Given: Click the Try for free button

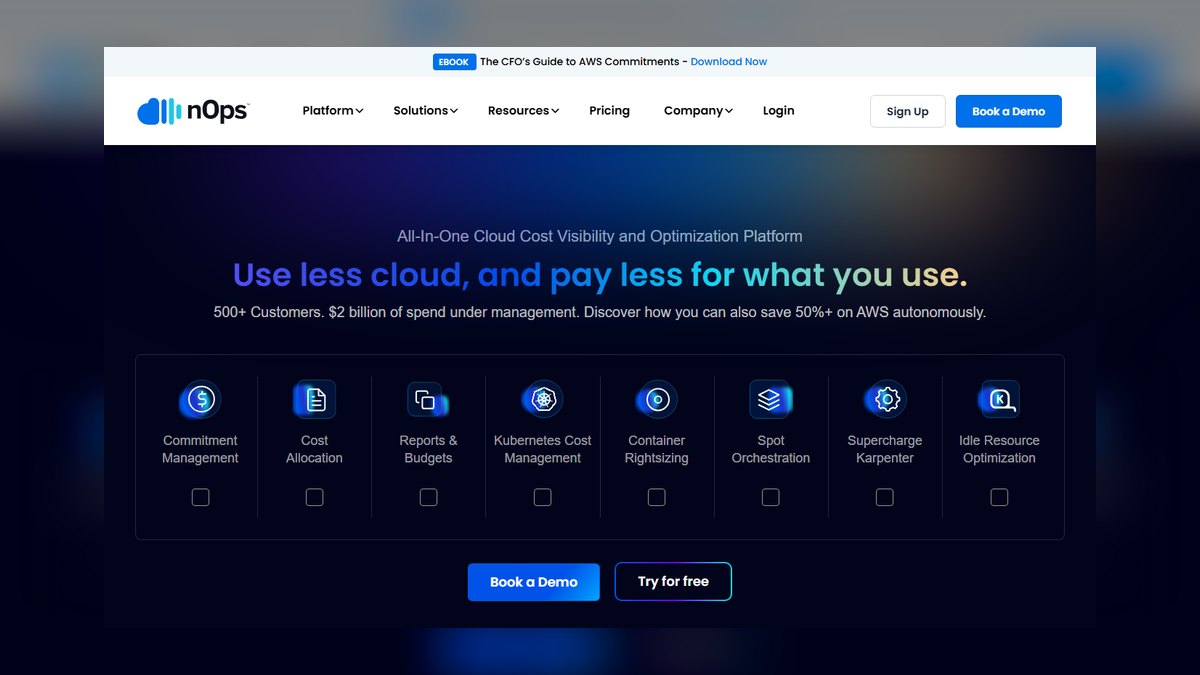Looking at the screenshot, I should pyautogui.click(x=673, y=582).
